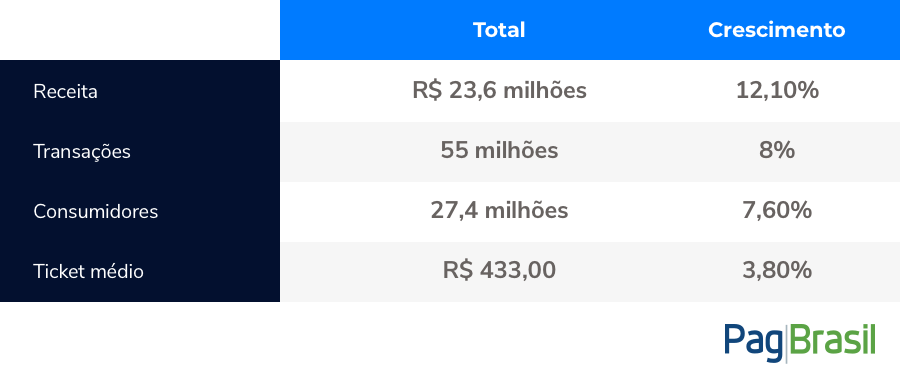Click the PagBrasil logo
Screen dimensions: 900x379
click(800, 343)
